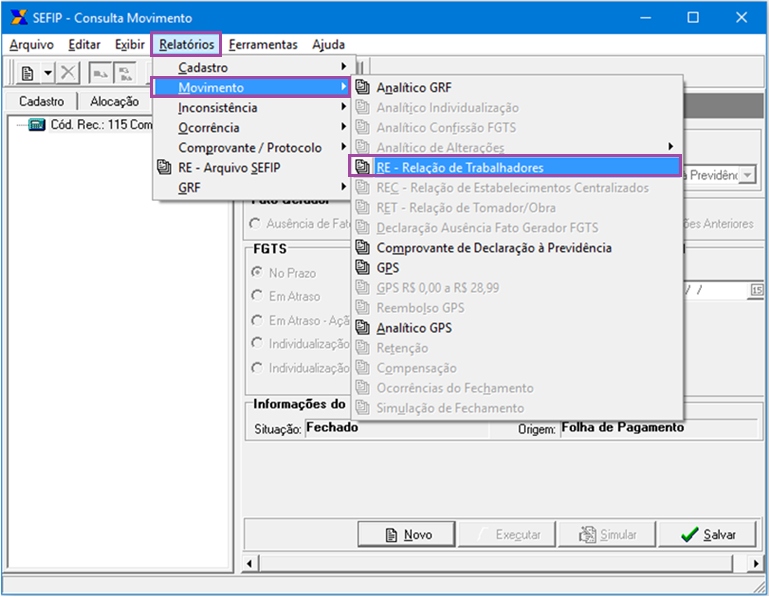
Task: Switch to the Cadastro tab
Action: pos(41,102)
